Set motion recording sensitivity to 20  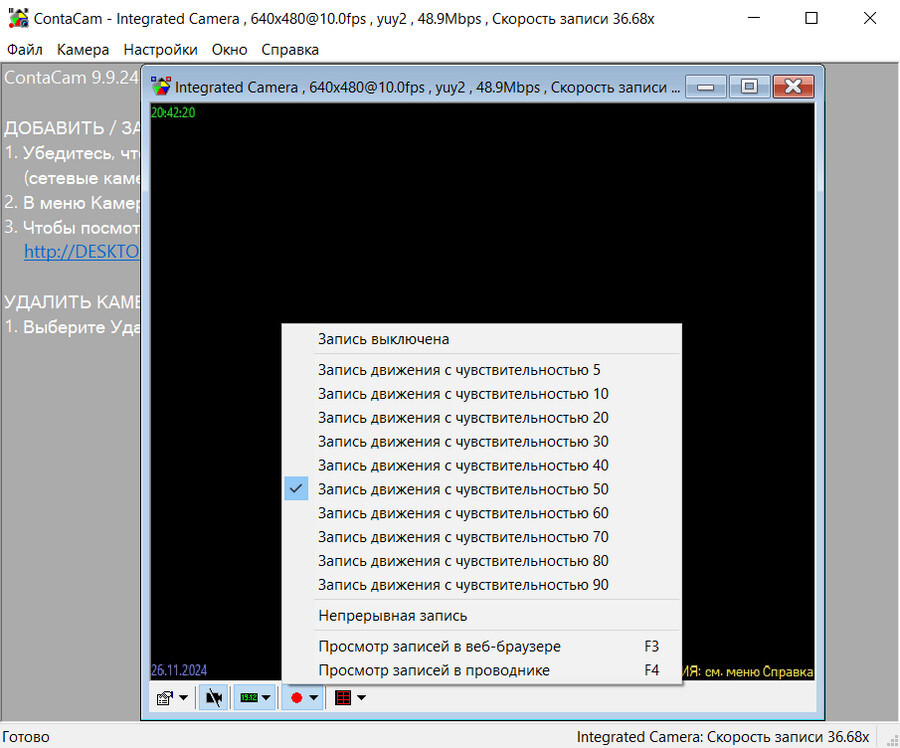[482, 418]
